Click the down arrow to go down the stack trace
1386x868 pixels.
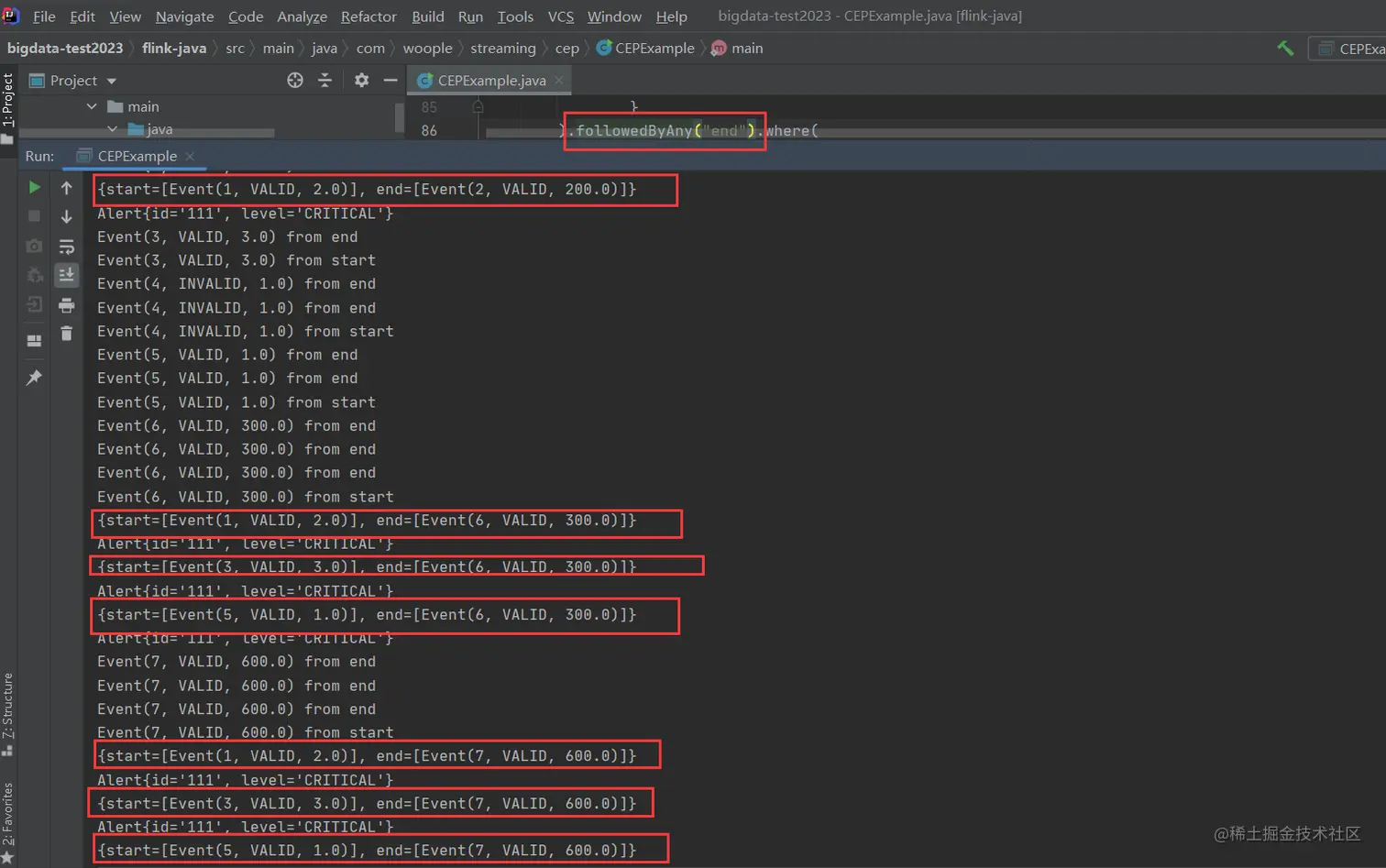tap(66, 216)
